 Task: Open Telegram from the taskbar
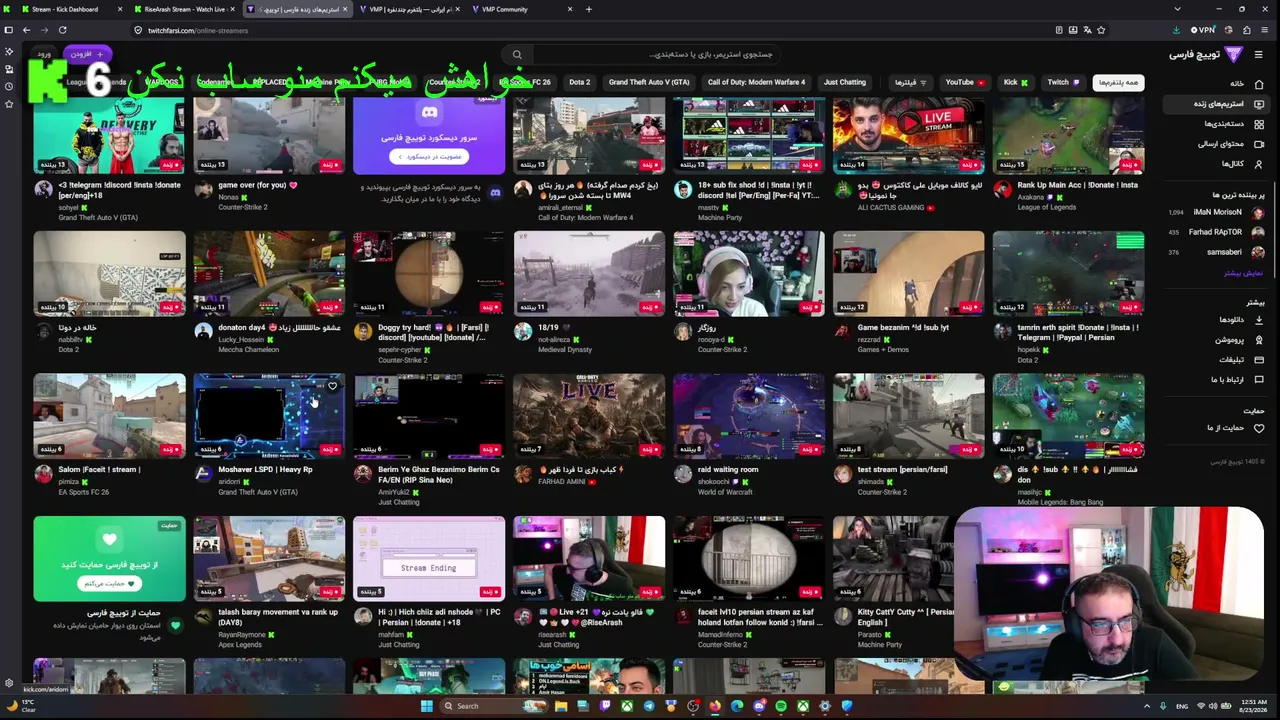coord(649,706)
